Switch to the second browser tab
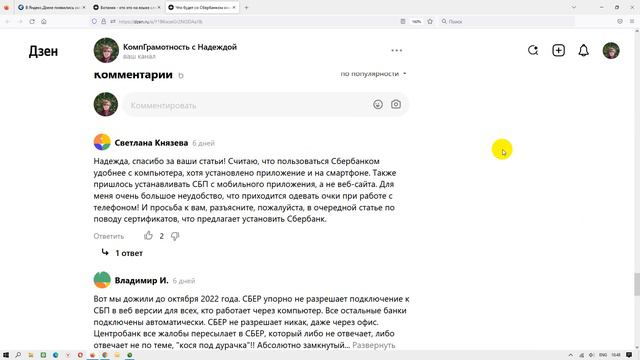The width and height of the screenshot is (640, 360). pos(126,7)
